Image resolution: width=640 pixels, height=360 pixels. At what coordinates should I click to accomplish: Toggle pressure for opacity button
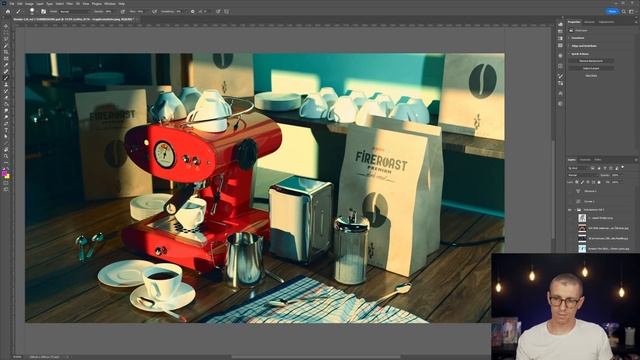coord(122,11)
